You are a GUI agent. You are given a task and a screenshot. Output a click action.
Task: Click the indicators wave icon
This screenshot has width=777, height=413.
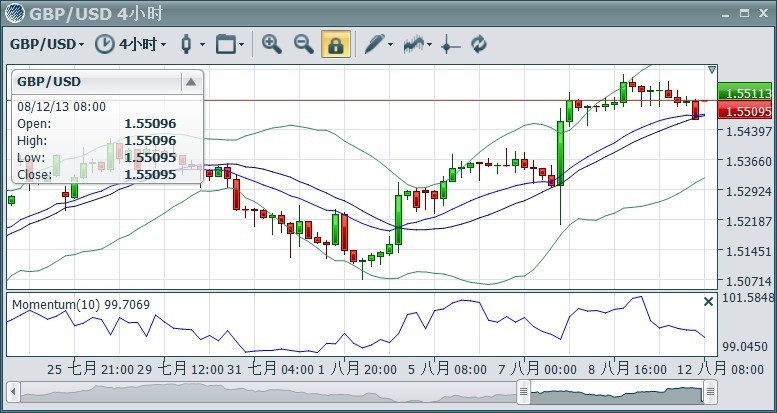click(x=414, y=44)
